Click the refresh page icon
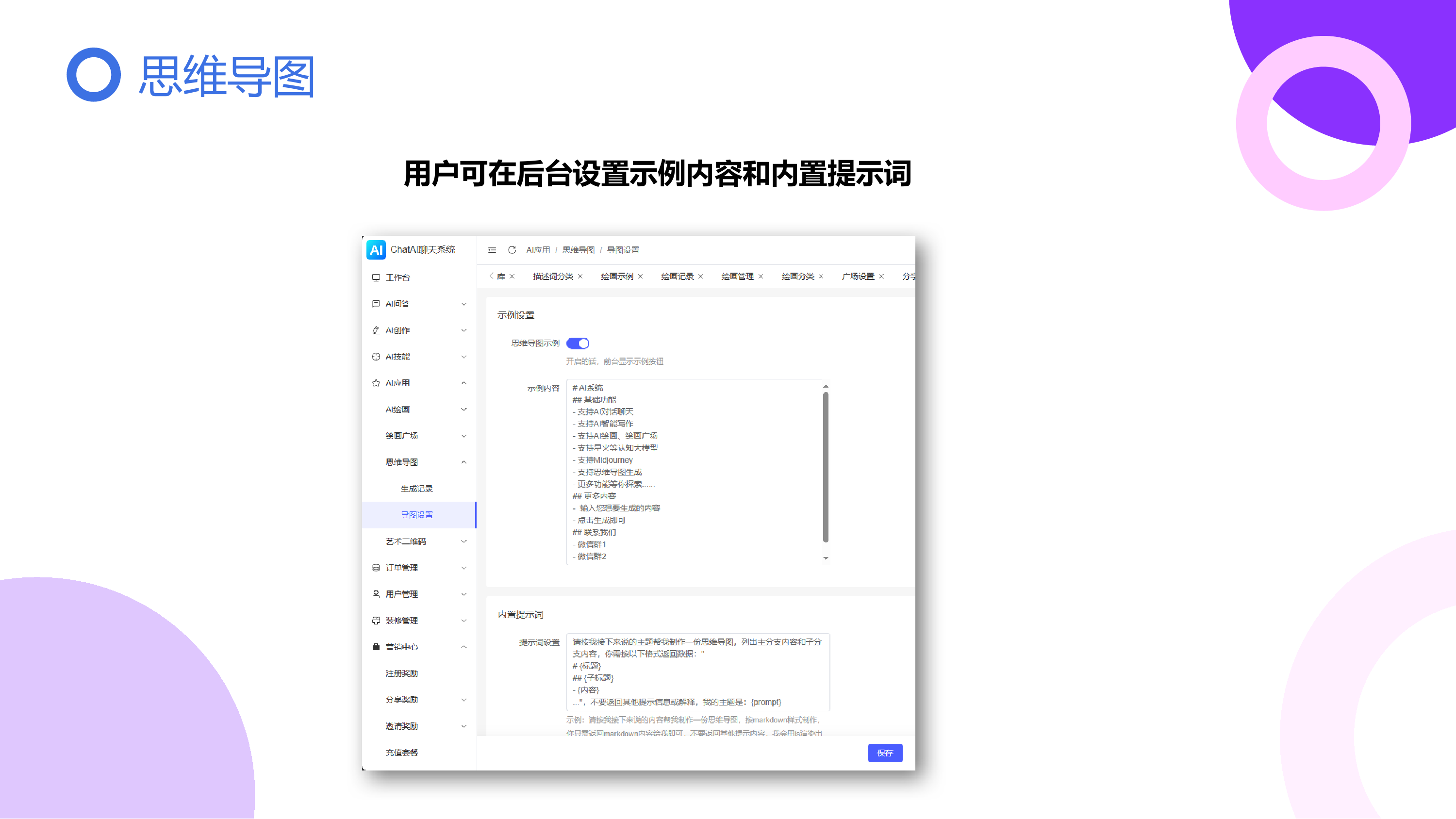Screen dimensions: 1456x819 coord(512,250)
